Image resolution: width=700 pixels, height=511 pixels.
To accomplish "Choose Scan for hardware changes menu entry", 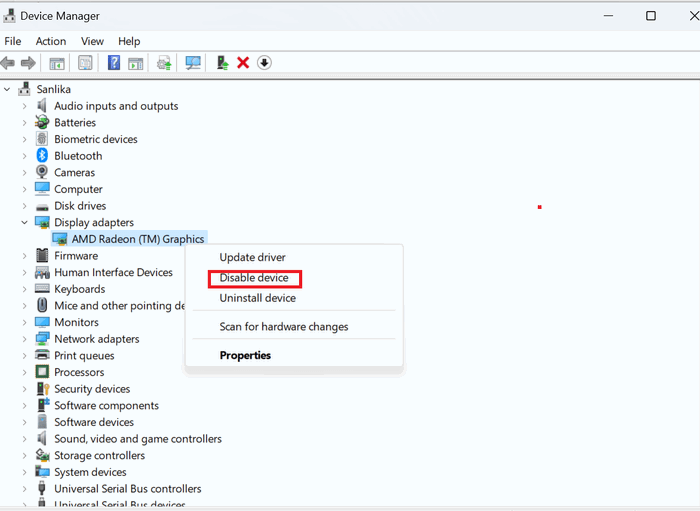I will click(x=284, y=326).
